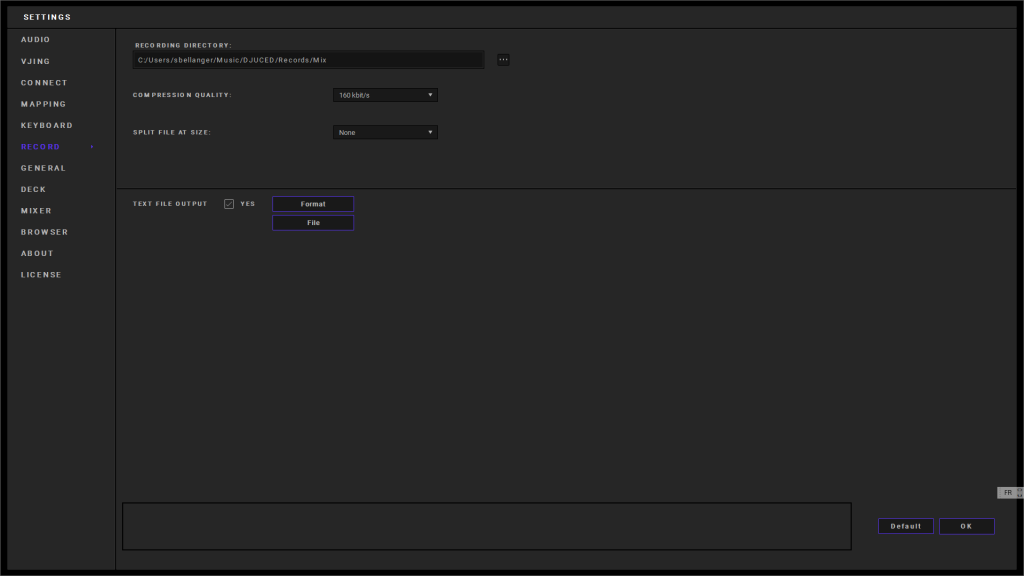Expand the Split File At Size dropdown
The width and height of the screenshot is (1024, 576).
point(385,132)
